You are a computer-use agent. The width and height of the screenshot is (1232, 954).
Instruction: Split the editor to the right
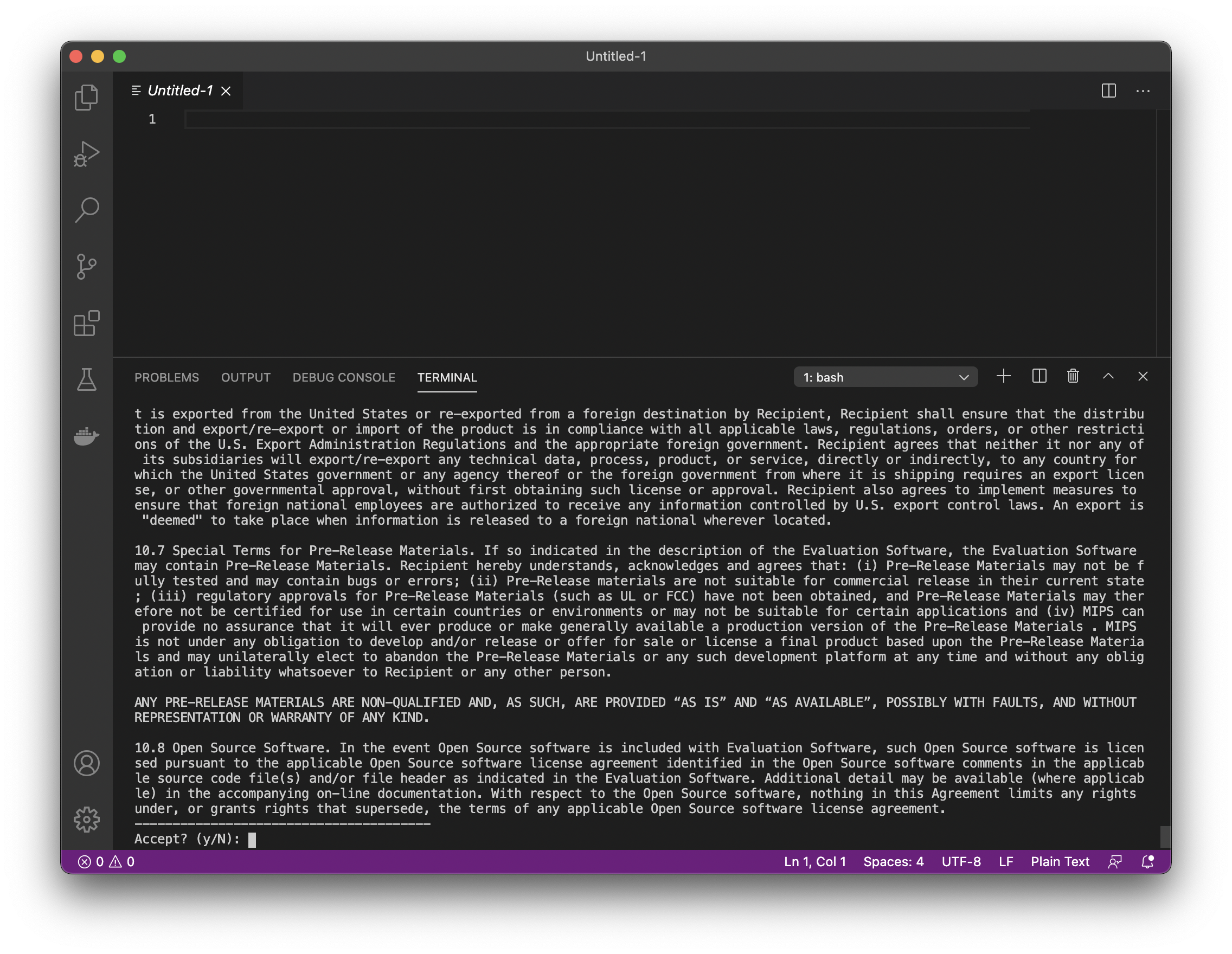click(x=1108, y=91)
